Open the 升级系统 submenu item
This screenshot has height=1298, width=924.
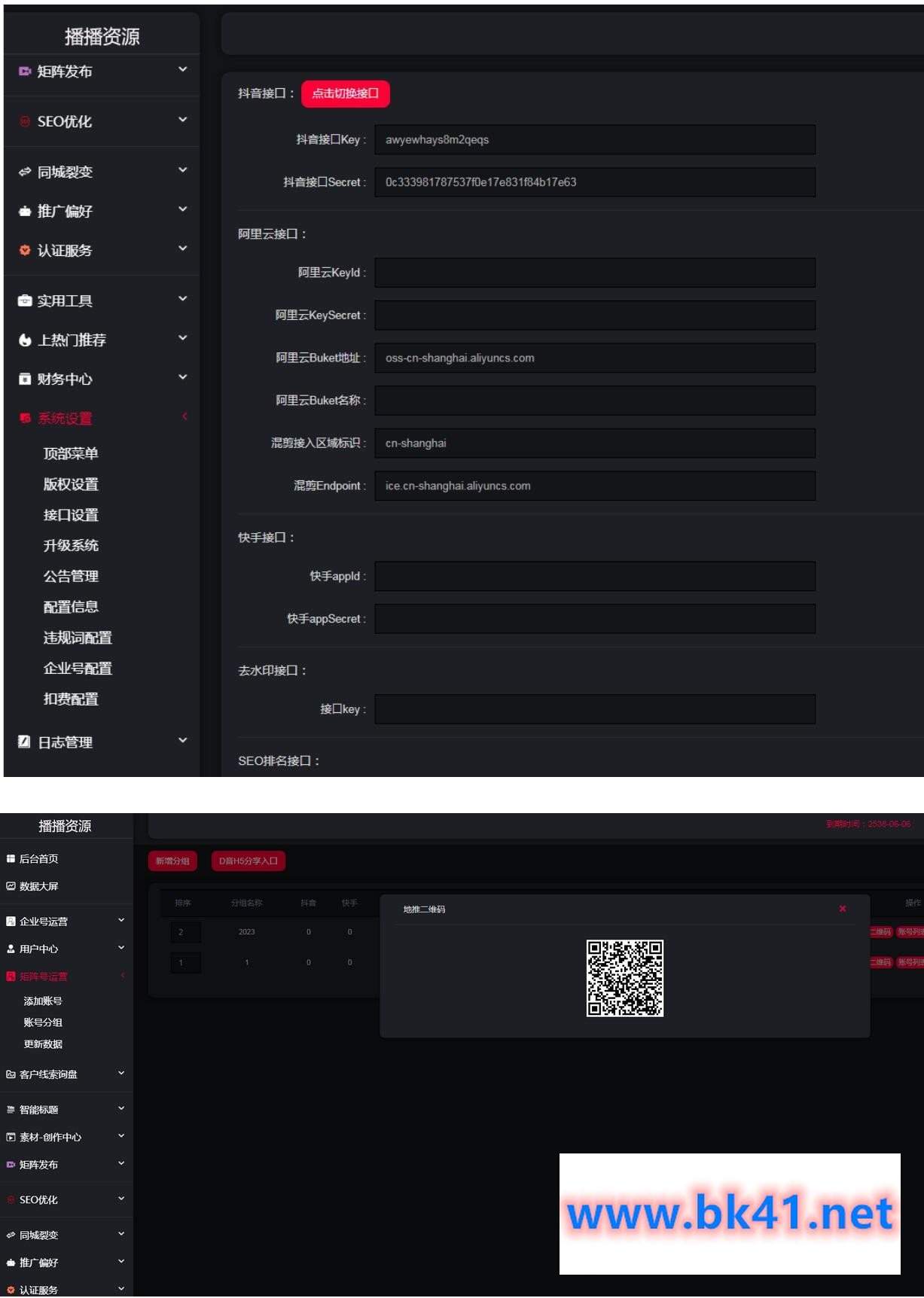click(71, 545)
